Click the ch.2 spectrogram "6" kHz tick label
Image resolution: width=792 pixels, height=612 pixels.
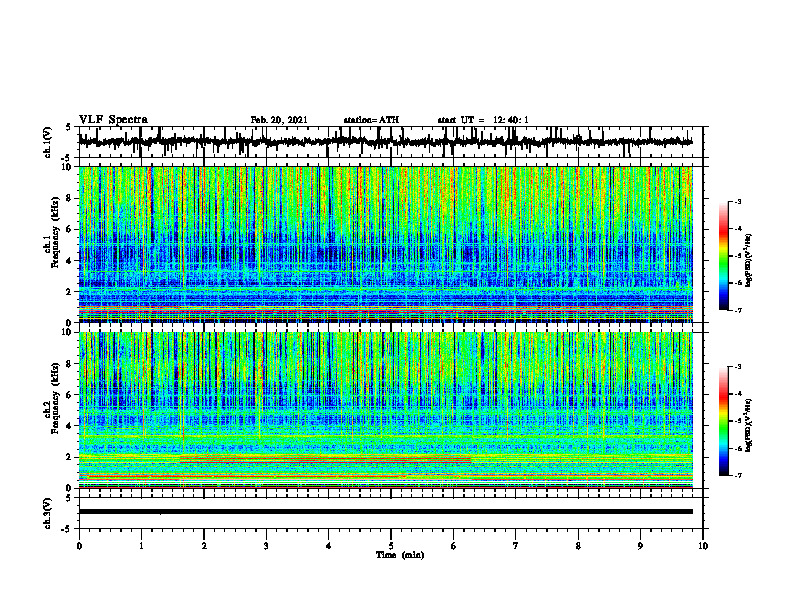click(70, 395)
